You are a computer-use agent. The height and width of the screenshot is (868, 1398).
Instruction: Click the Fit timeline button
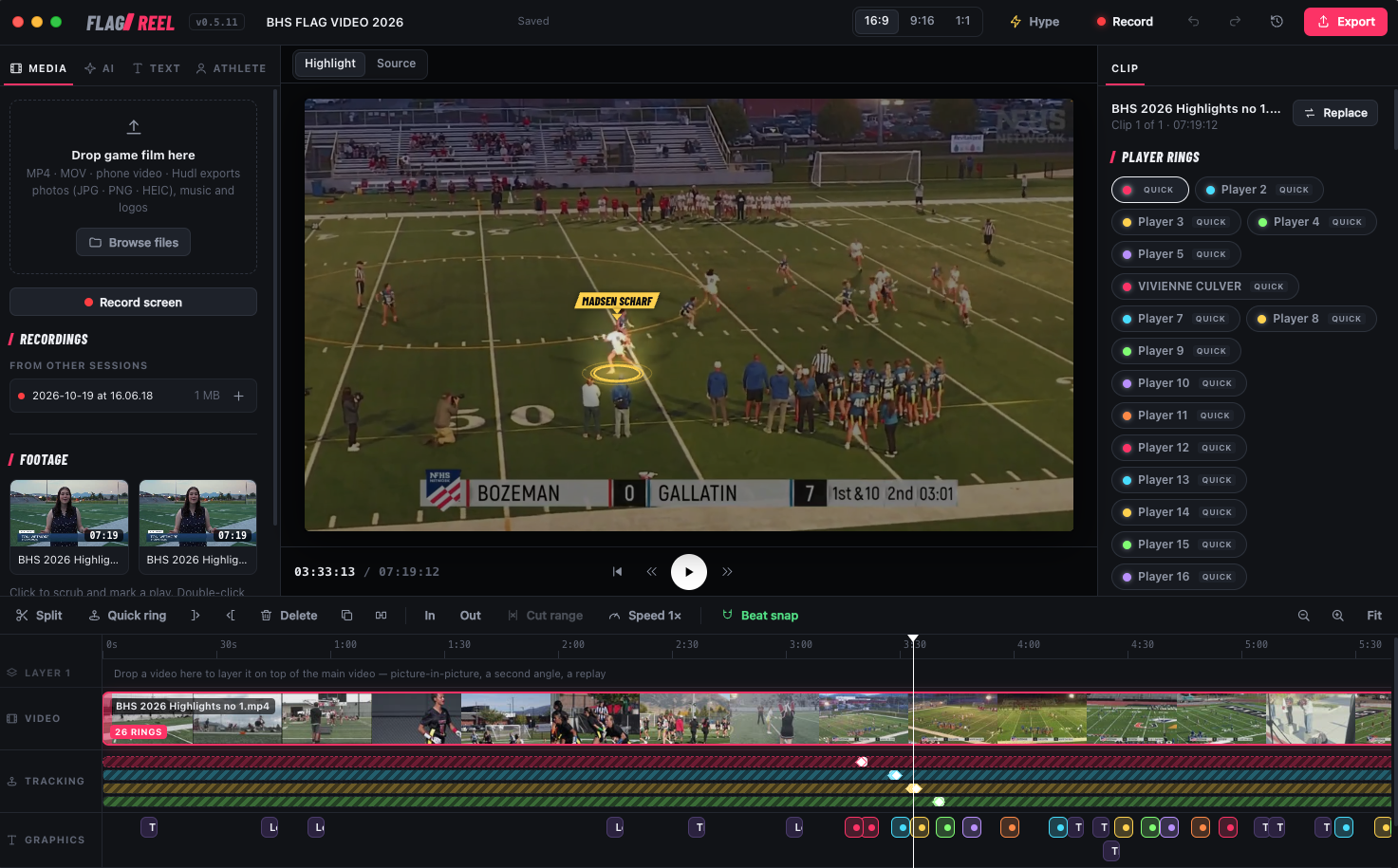(1374, 616)
